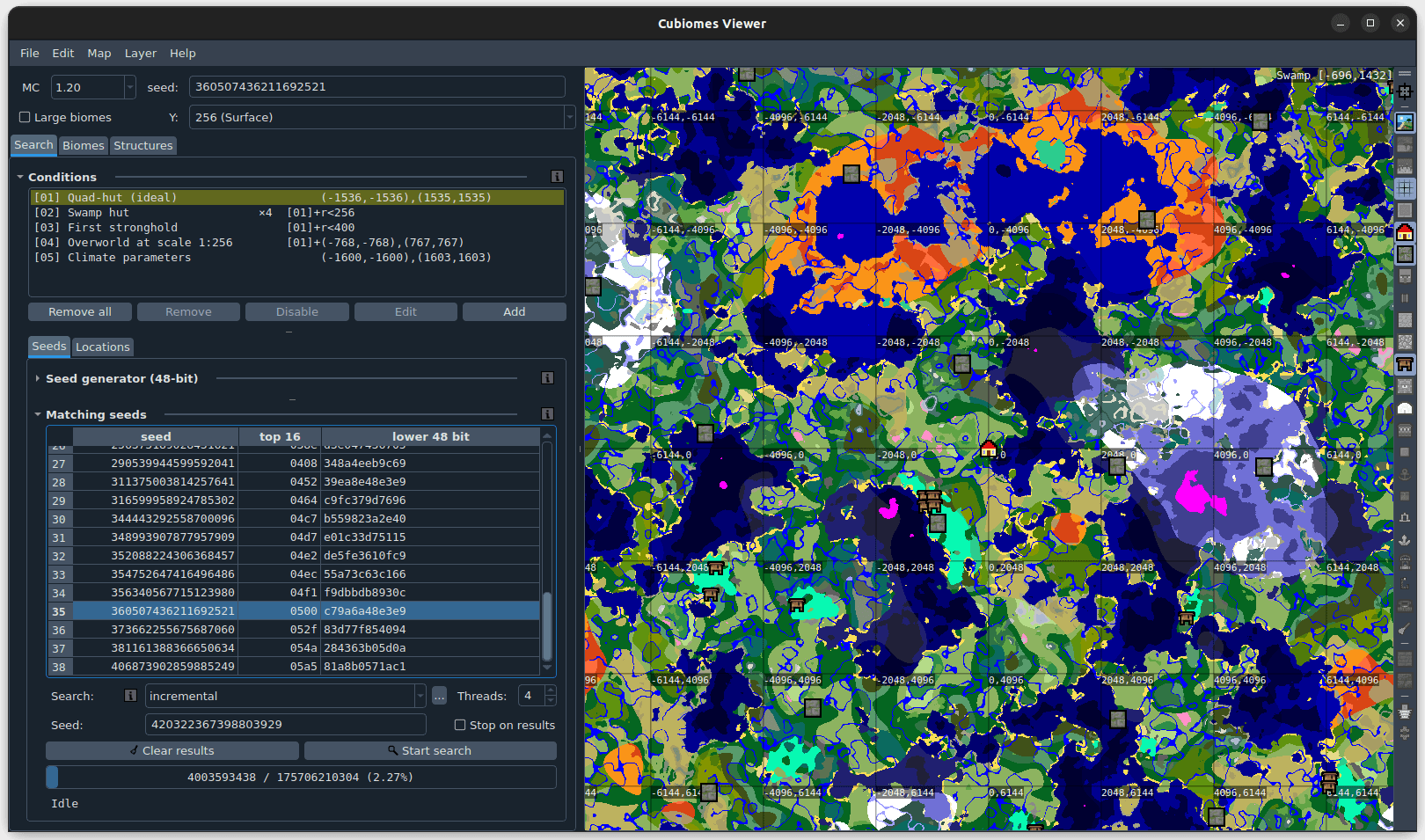This screenshot has width=1425, height=840.
Task: Show end city markers icon
Action: pyautogui.click(x=1405, y=711)
